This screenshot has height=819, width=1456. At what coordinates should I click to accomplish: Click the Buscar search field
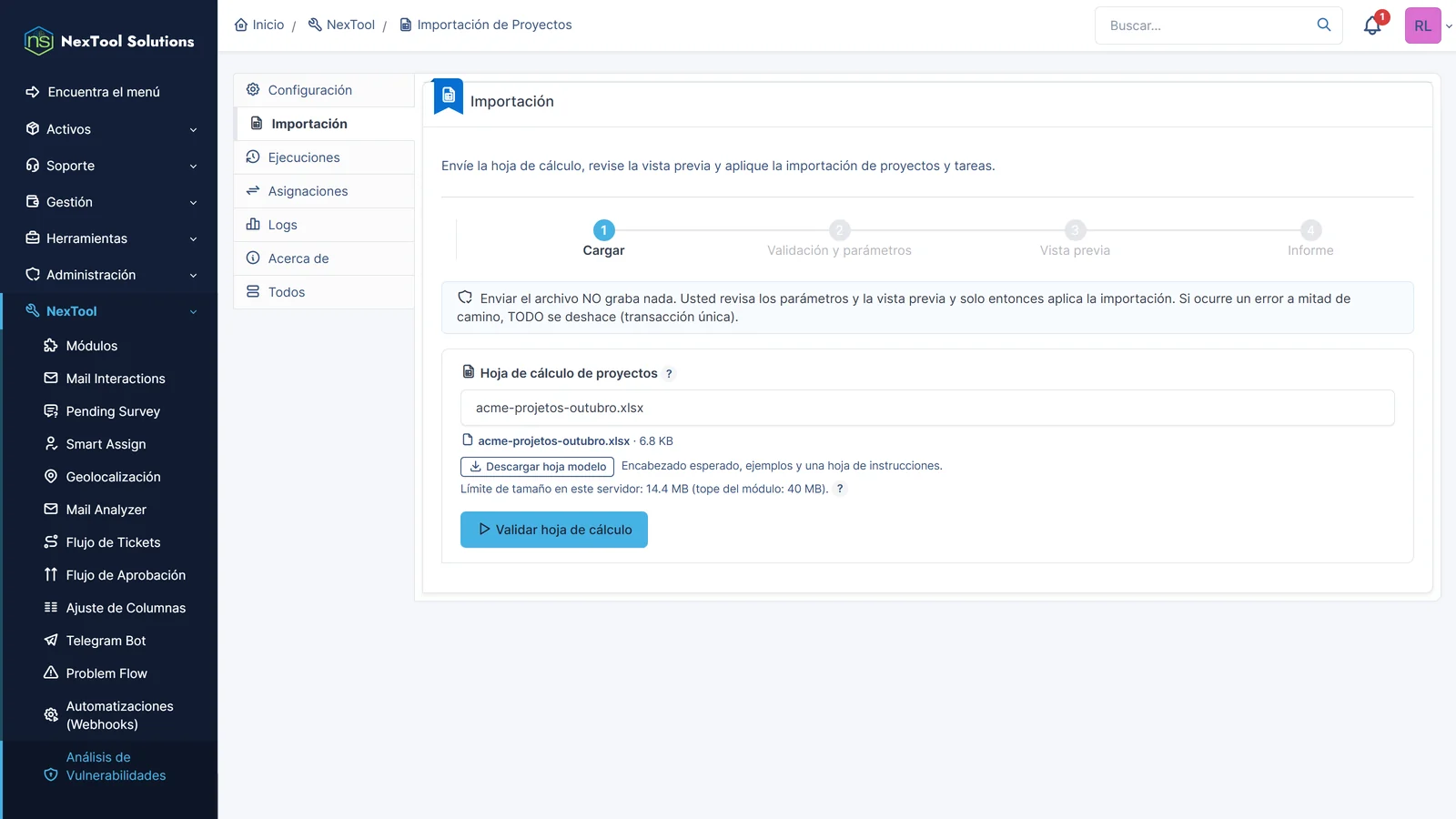(x=1206, y=25)
